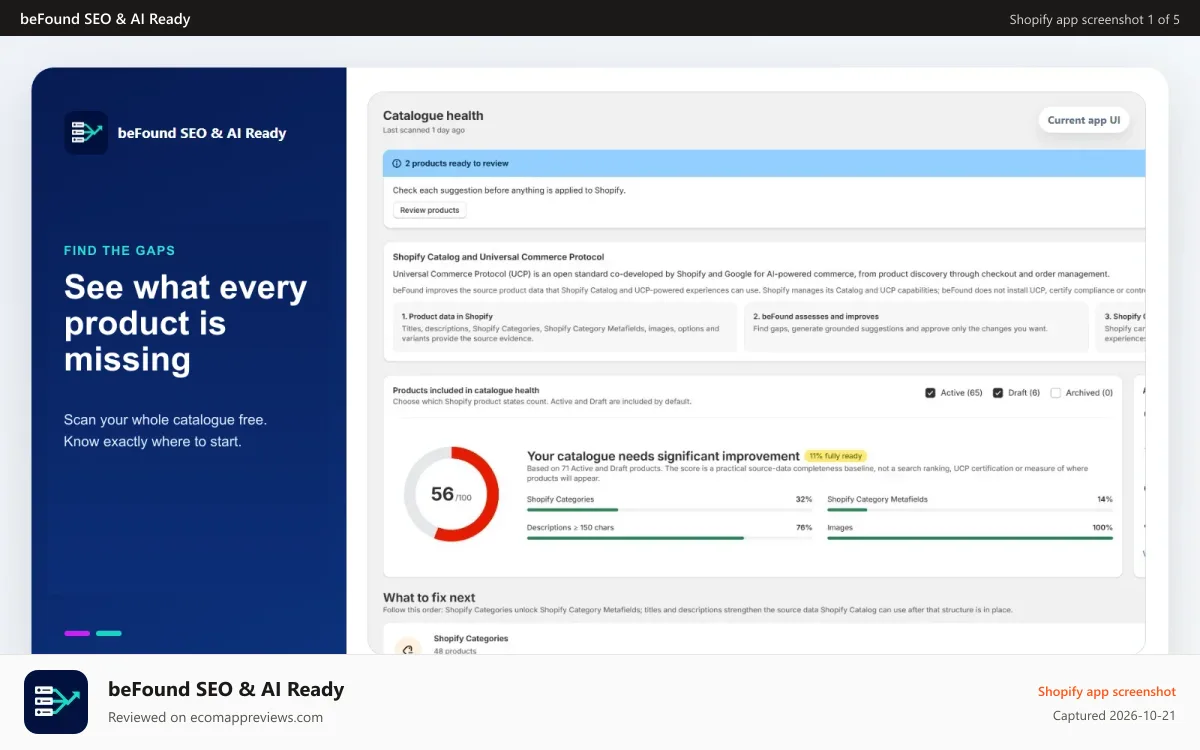Enable the Archived (0) checkbox
The image size is (1200, 750).
coord(1055,393)
